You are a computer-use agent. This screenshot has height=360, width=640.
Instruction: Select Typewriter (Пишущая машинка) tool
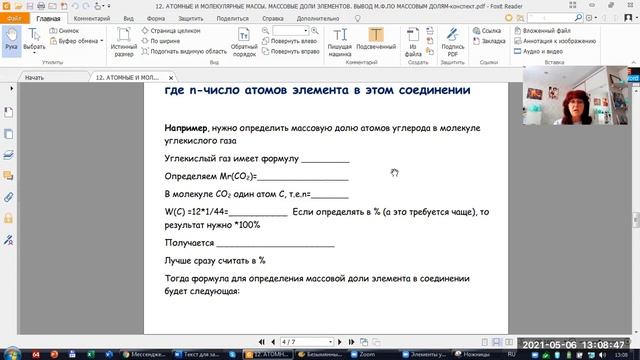[340, 42]
